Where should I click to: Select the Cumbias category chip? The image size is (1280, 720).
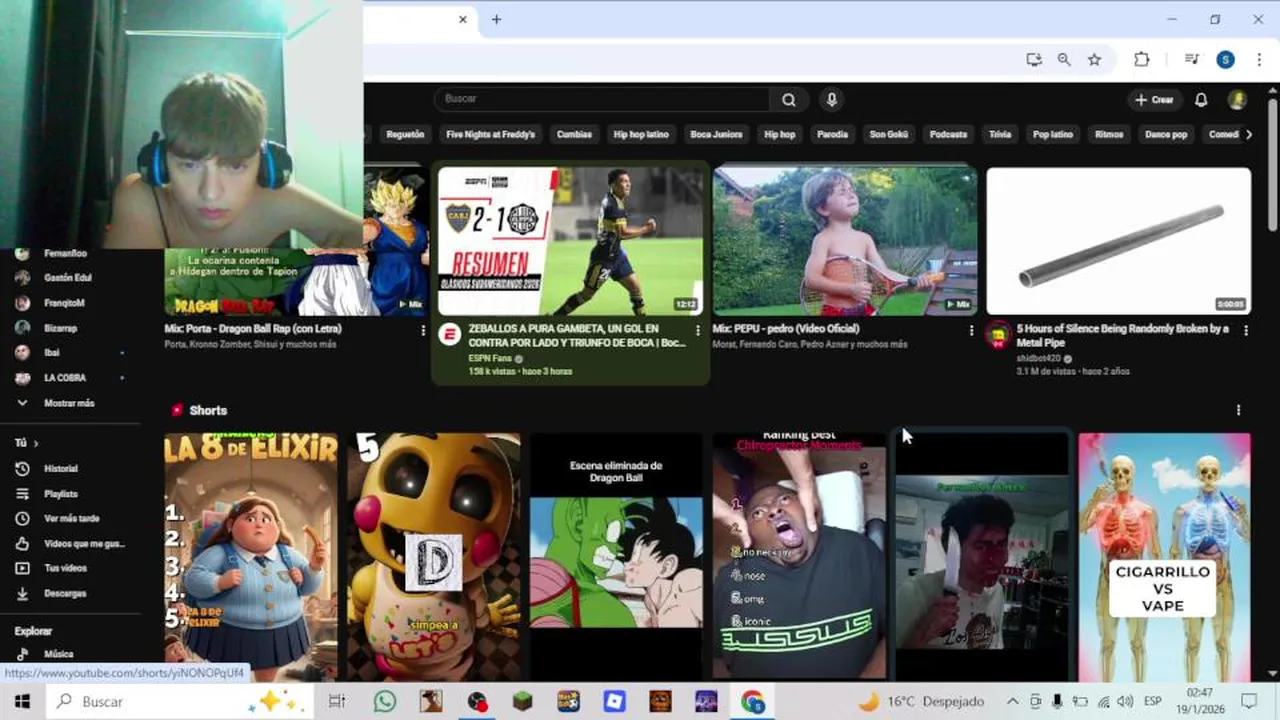point(574,134)
